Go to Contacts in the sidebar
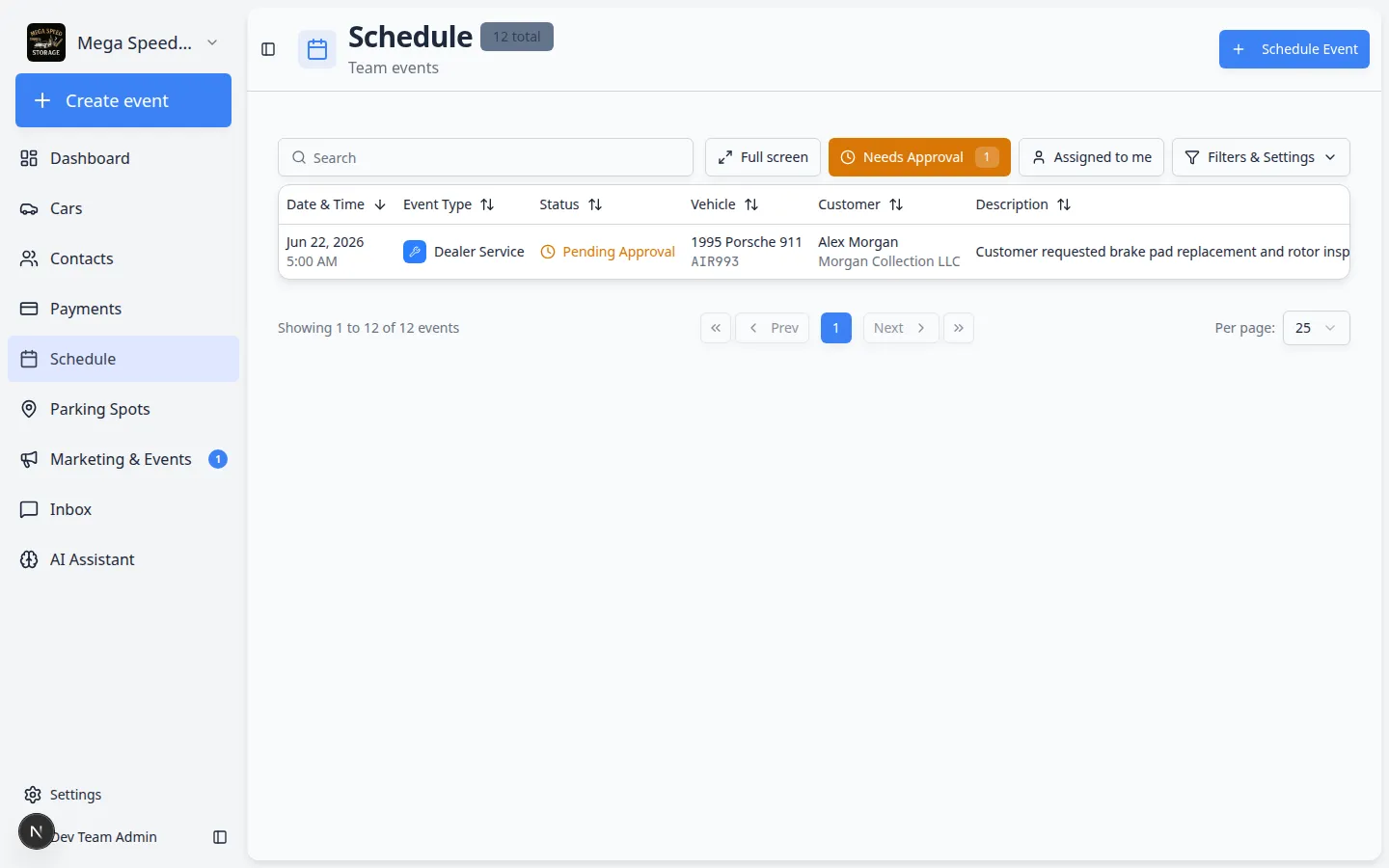1389x868 pixels. 123,258
